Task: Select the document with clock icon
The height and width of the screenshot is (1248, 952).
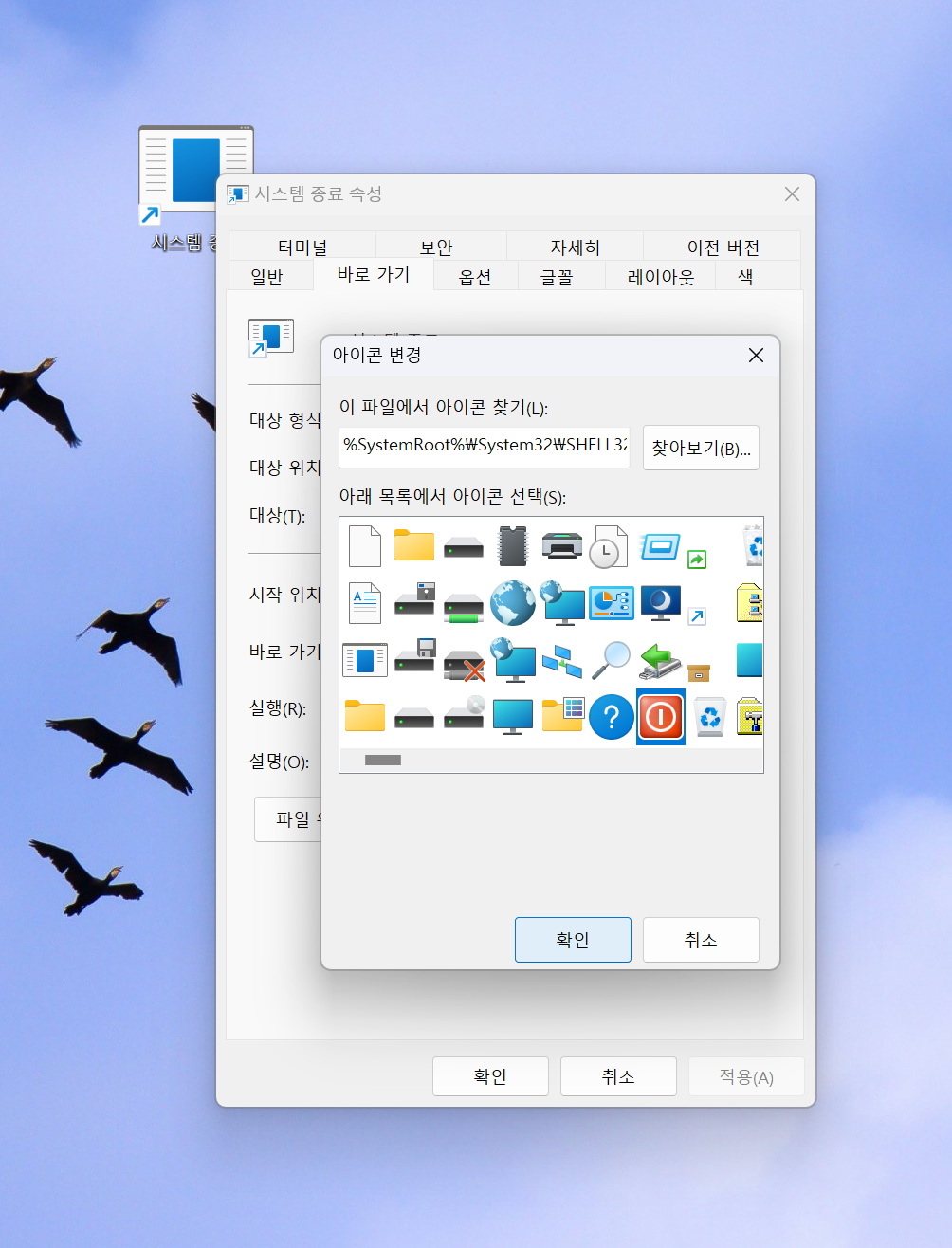Action: [610, 547]
